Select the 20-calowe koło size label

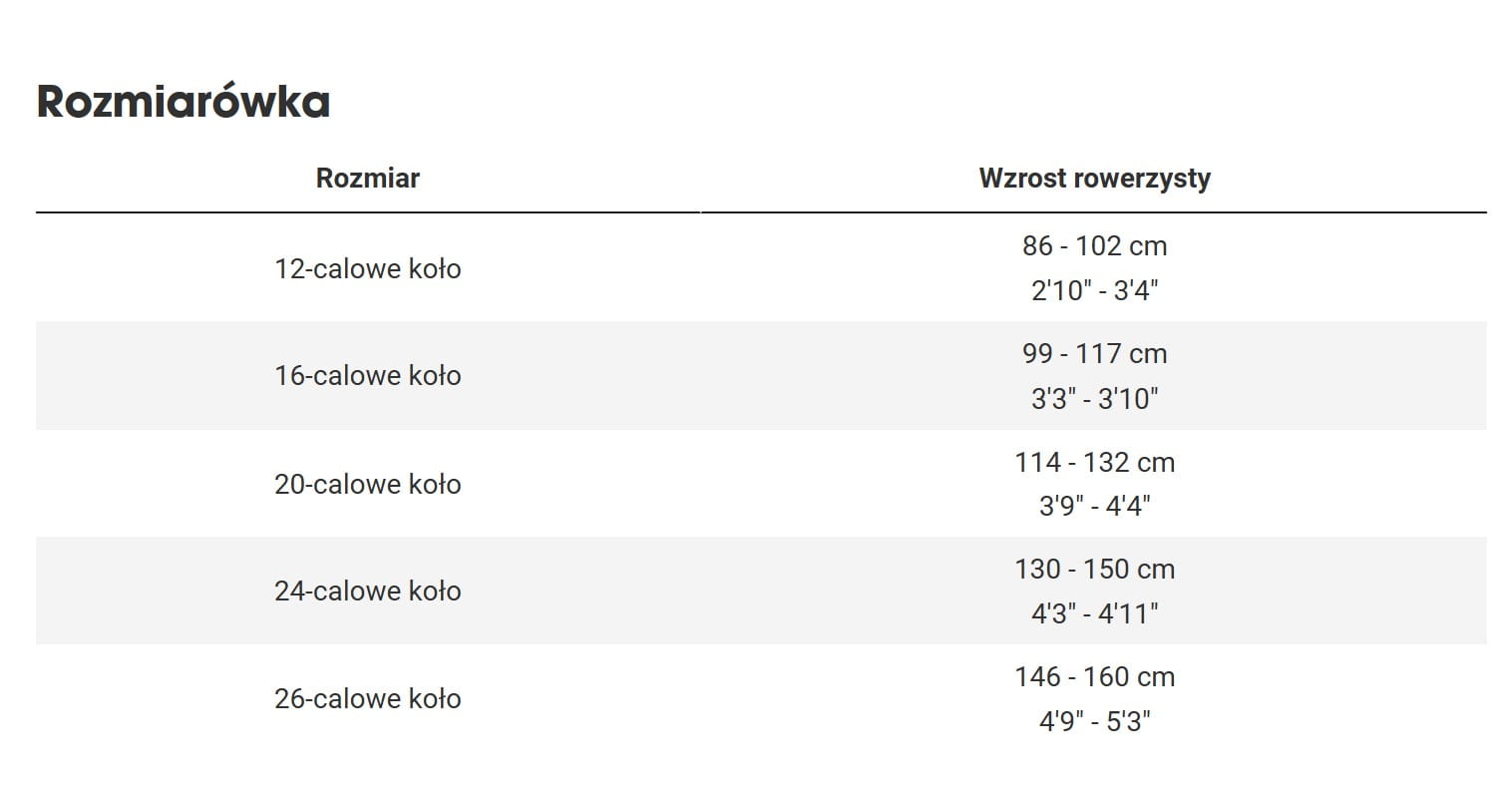pos(367,484)
